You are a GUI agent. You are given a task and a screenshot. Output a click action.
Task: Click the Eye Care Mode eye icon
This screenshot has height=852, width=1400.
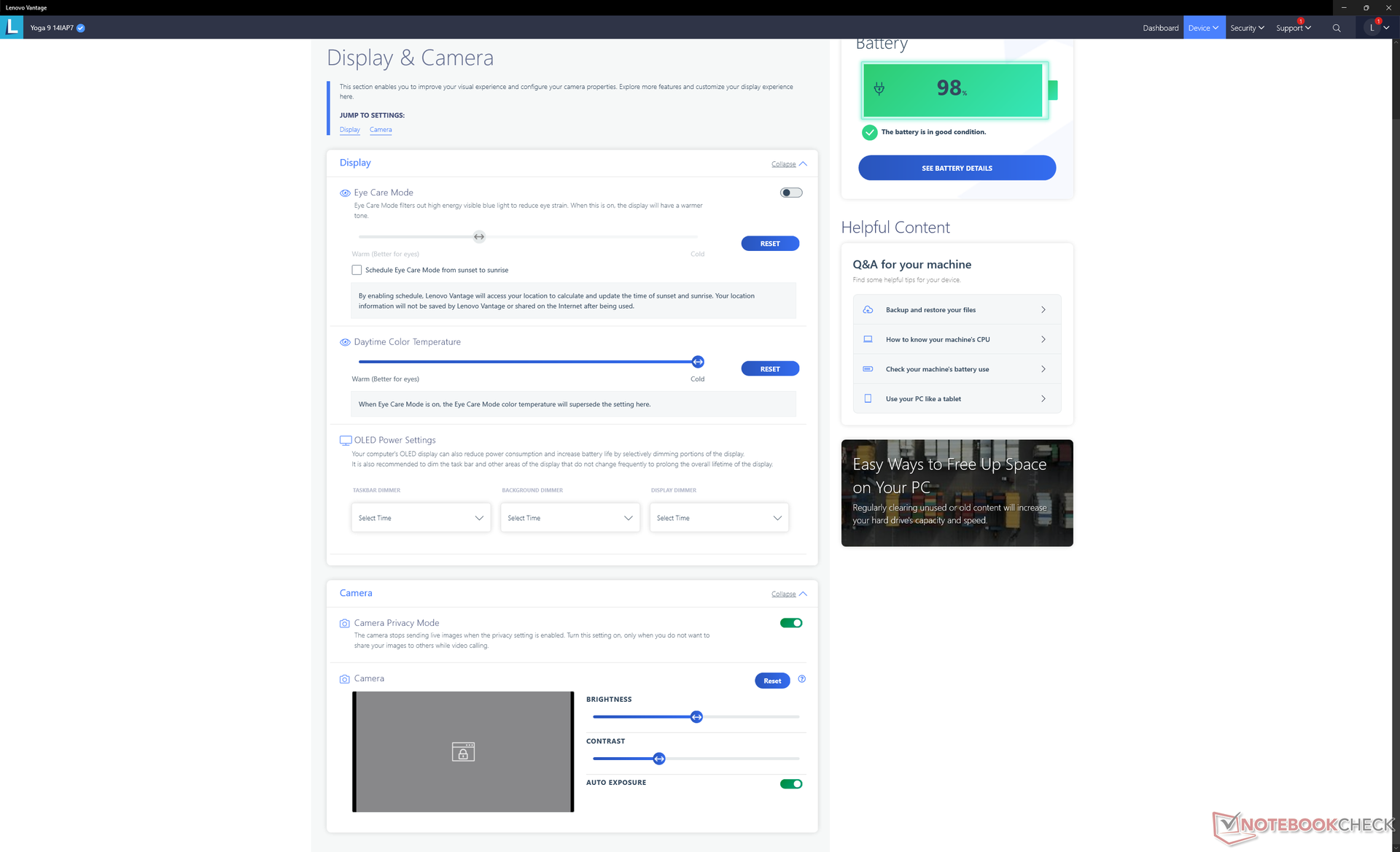point(345,193)
